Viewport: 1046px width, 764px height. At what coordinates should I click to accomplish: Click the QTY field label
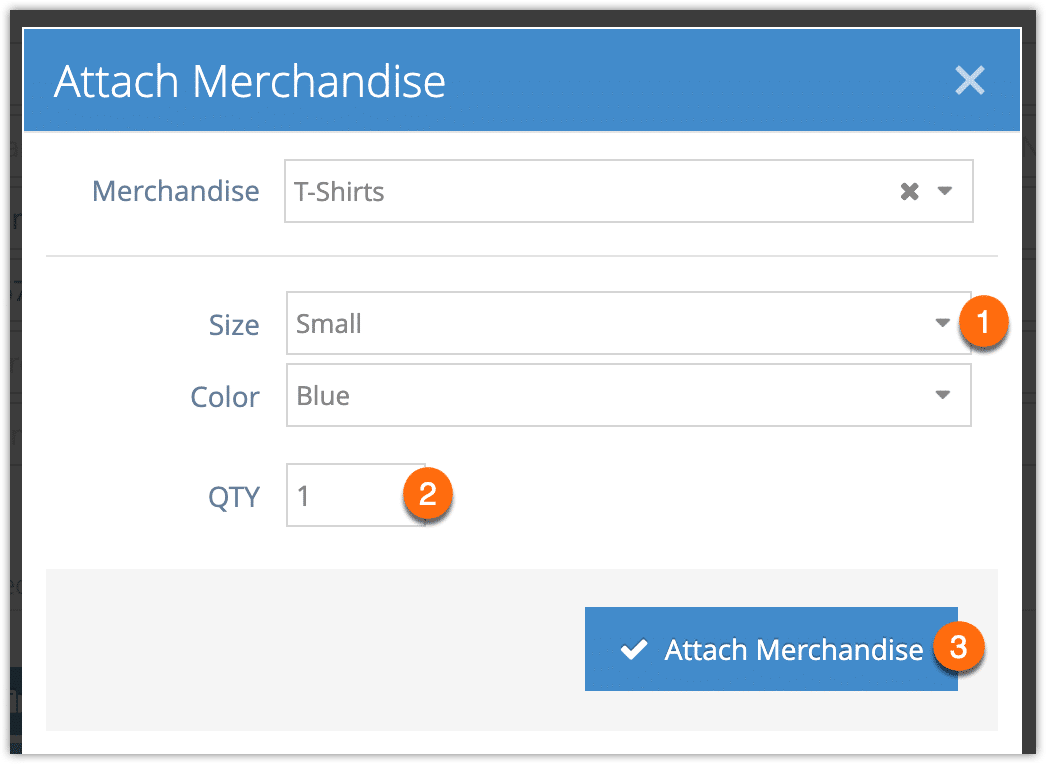(233, 496)
